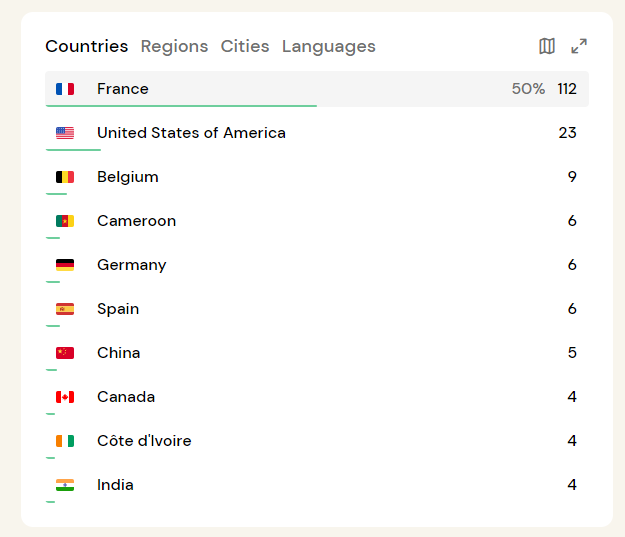Select the Côte d'Ivoire row

coord(144,441)
